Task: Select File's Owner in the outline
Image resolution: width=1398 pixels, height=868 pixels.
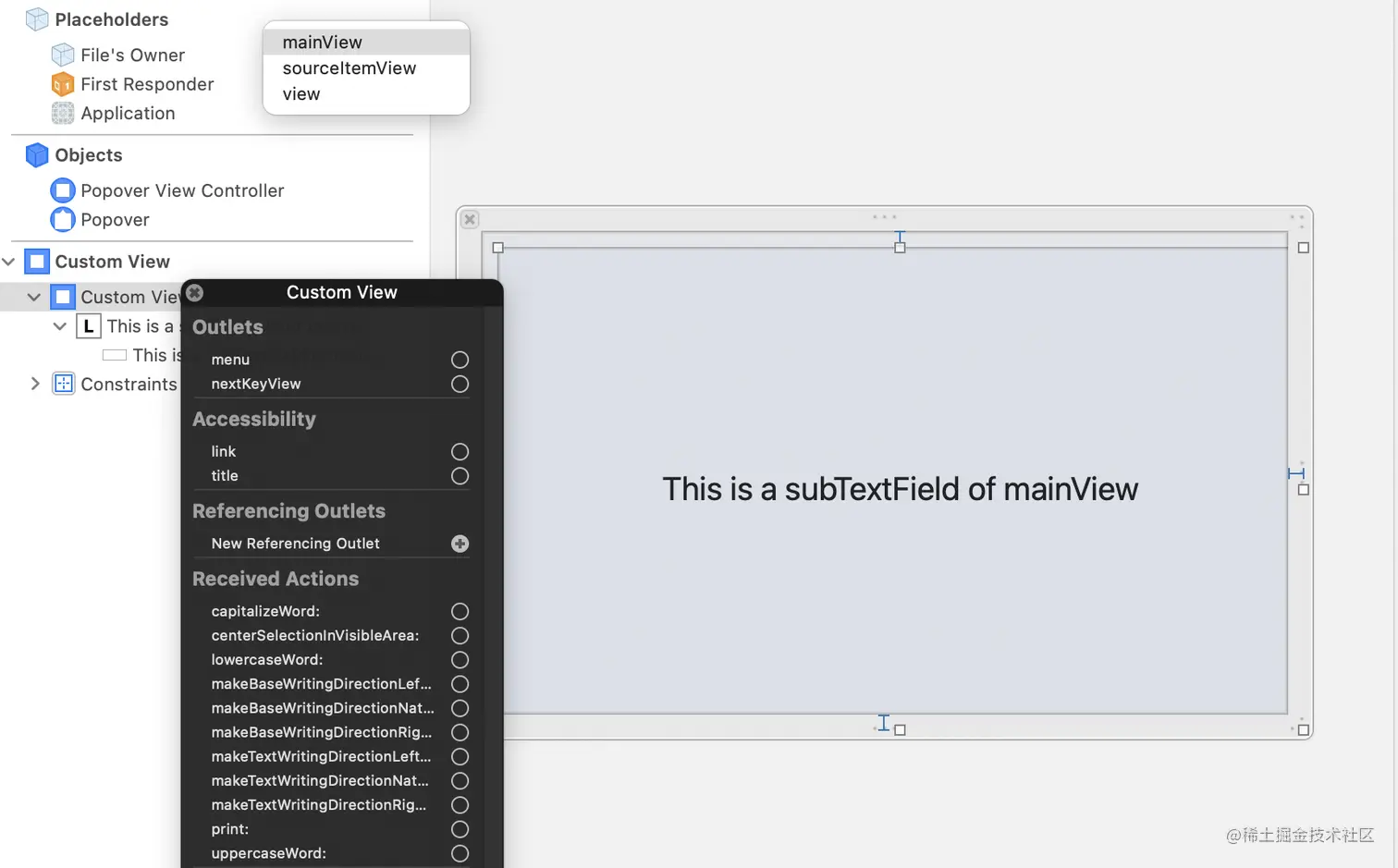Action: 132,55
